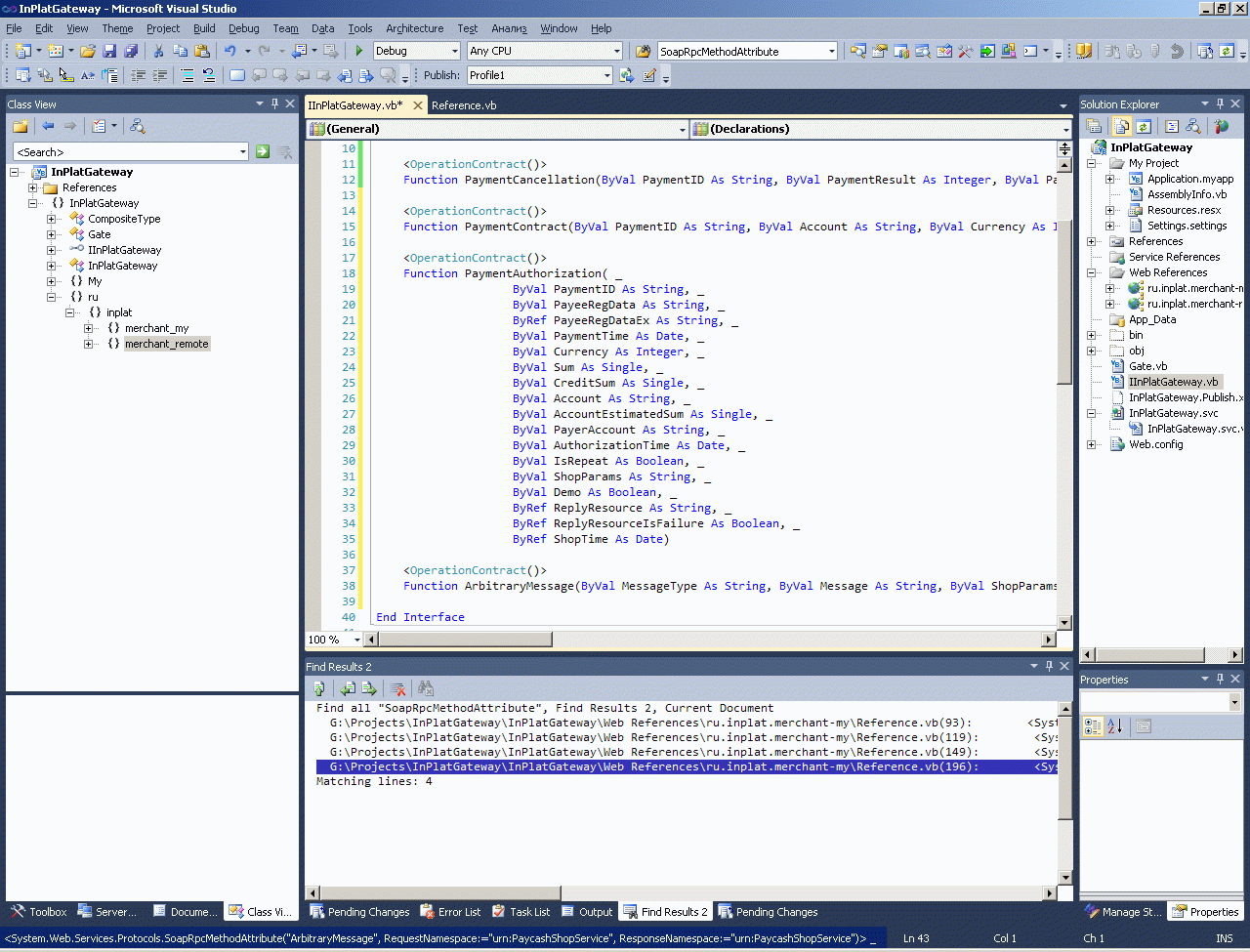The image size is (1250, 952).
Task: Switch to the Output tab
Action: pos(587,912)
